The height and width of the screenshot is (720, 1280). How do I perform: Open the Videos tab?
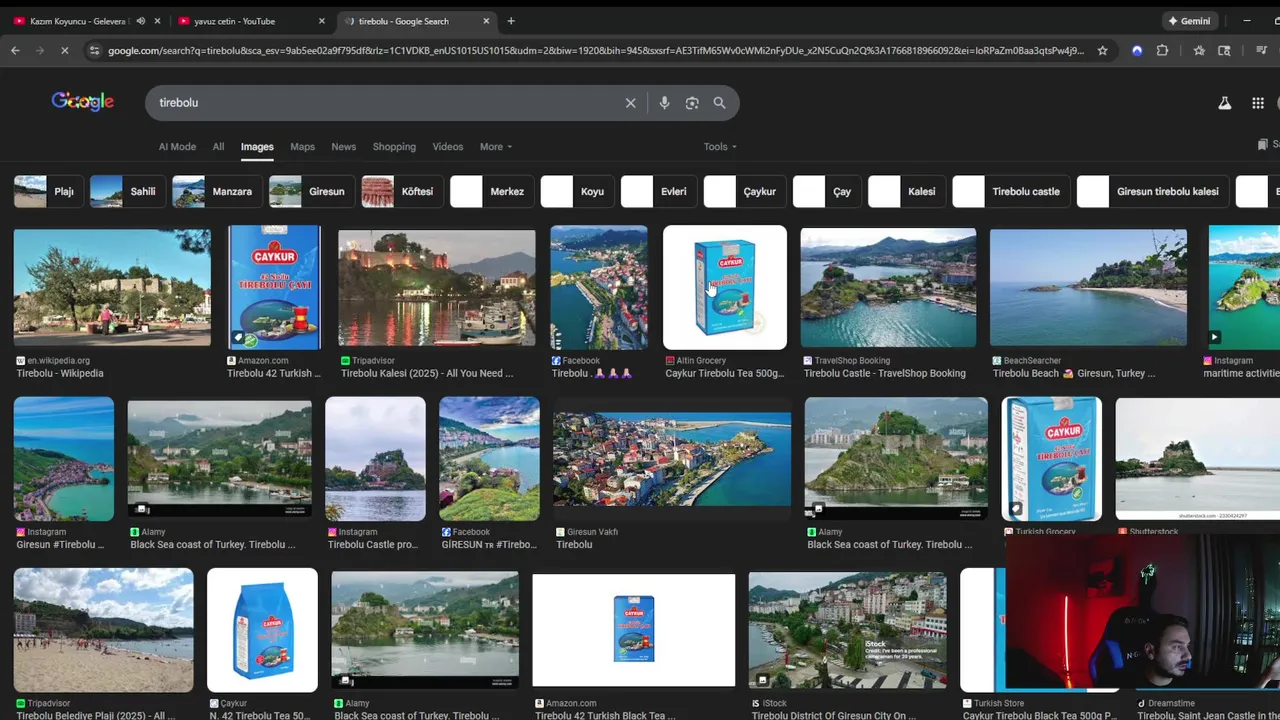coord(447,147)
